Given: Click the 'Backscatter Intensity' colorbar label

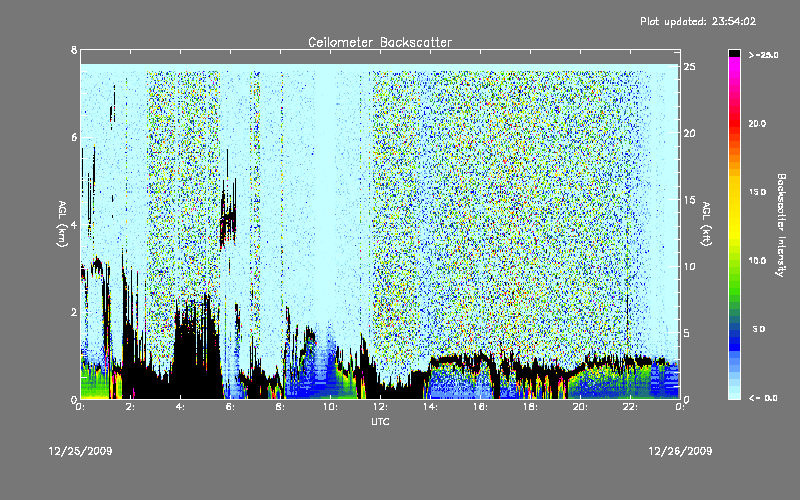Looking at the screenshot, I should [x=781, y=225].
